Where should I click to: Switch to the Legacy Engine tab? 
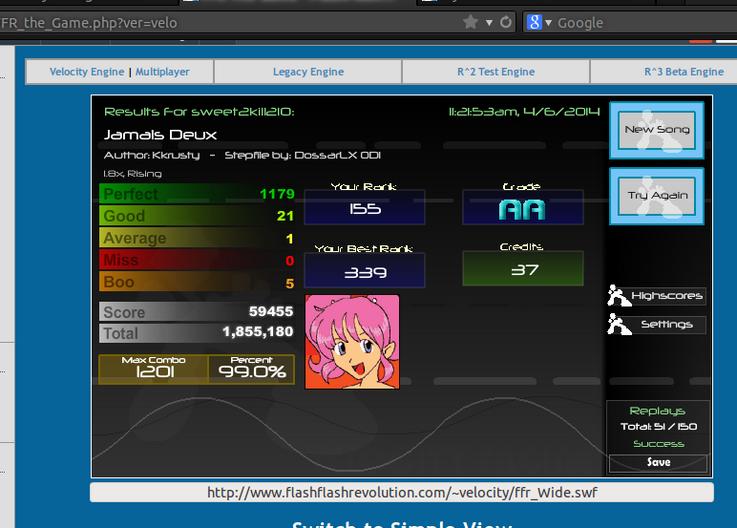308,72
